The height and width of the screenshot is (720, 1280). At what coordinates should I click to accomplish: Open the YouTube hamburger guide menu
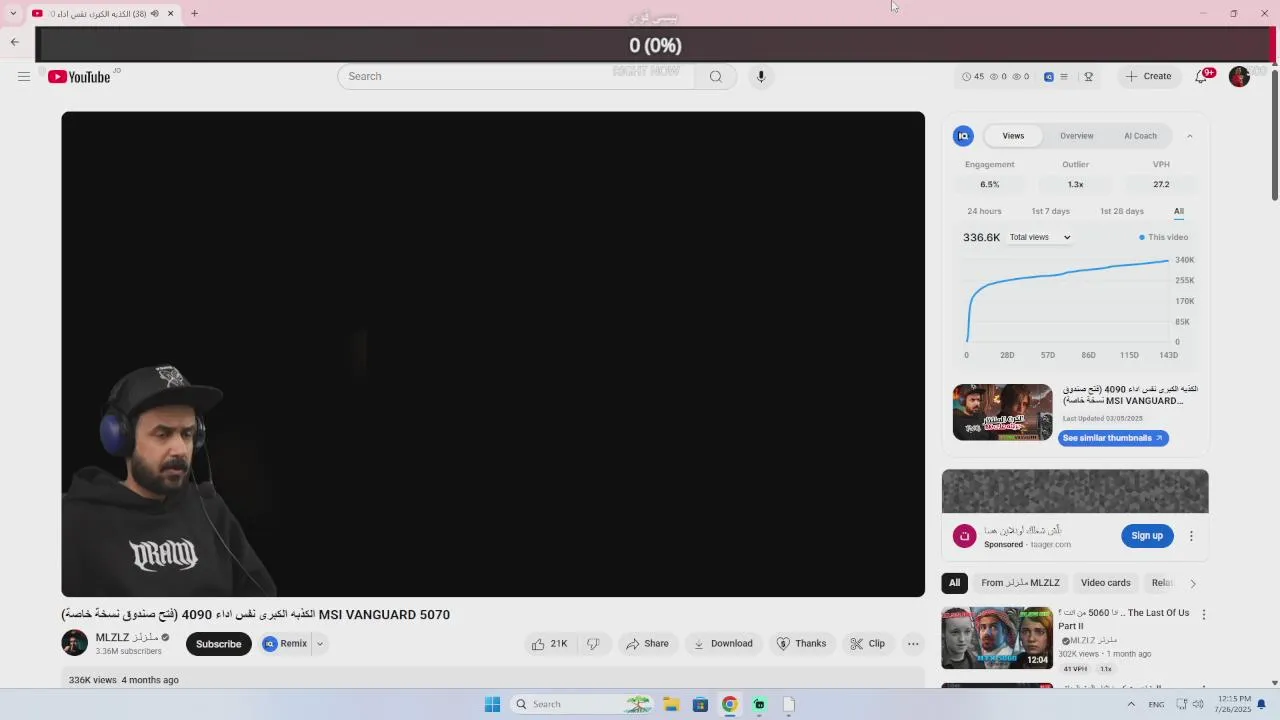[x=24, y=76]
